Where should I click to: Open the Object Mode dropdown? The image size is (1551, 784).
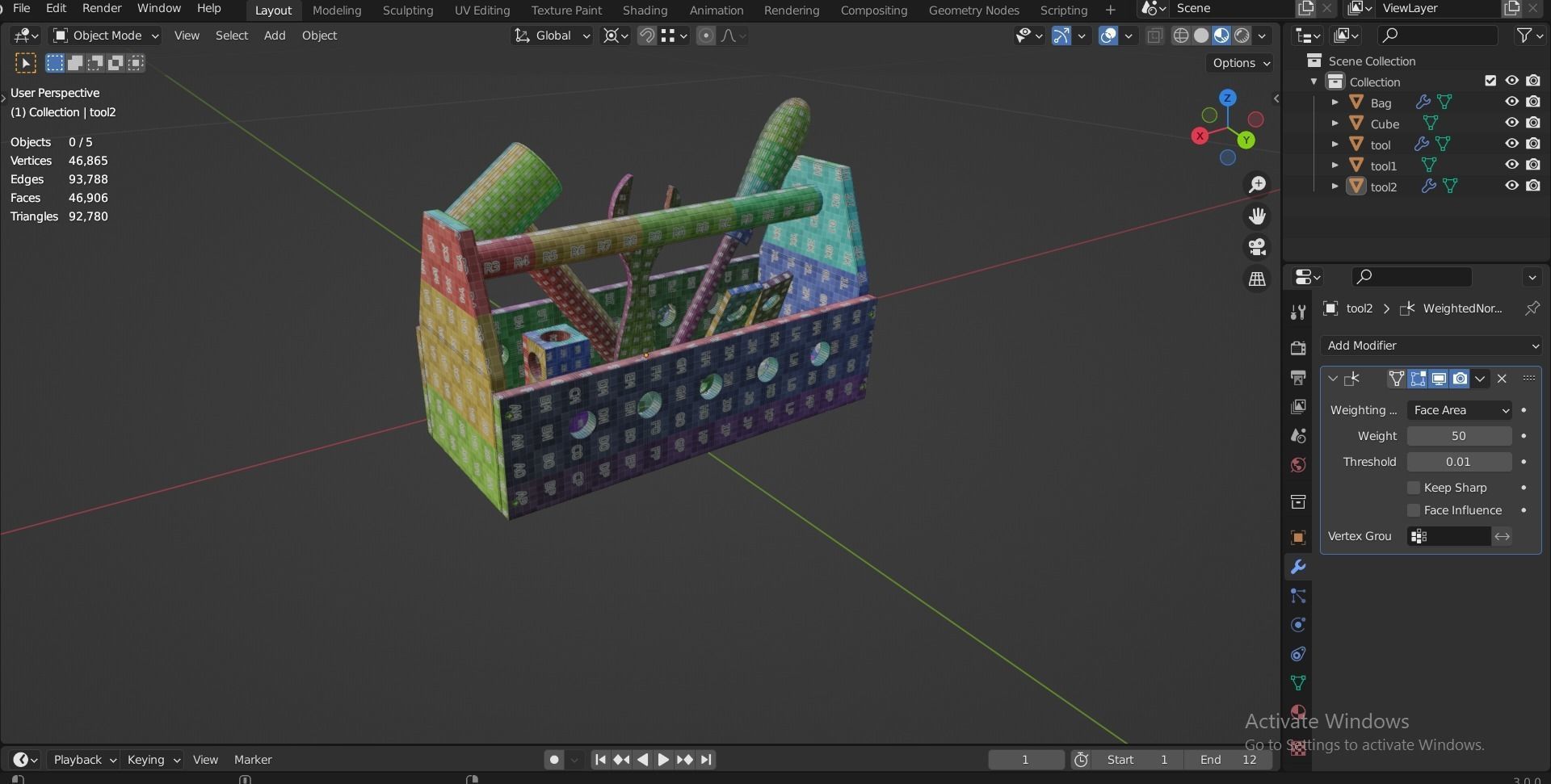point(105,36)
